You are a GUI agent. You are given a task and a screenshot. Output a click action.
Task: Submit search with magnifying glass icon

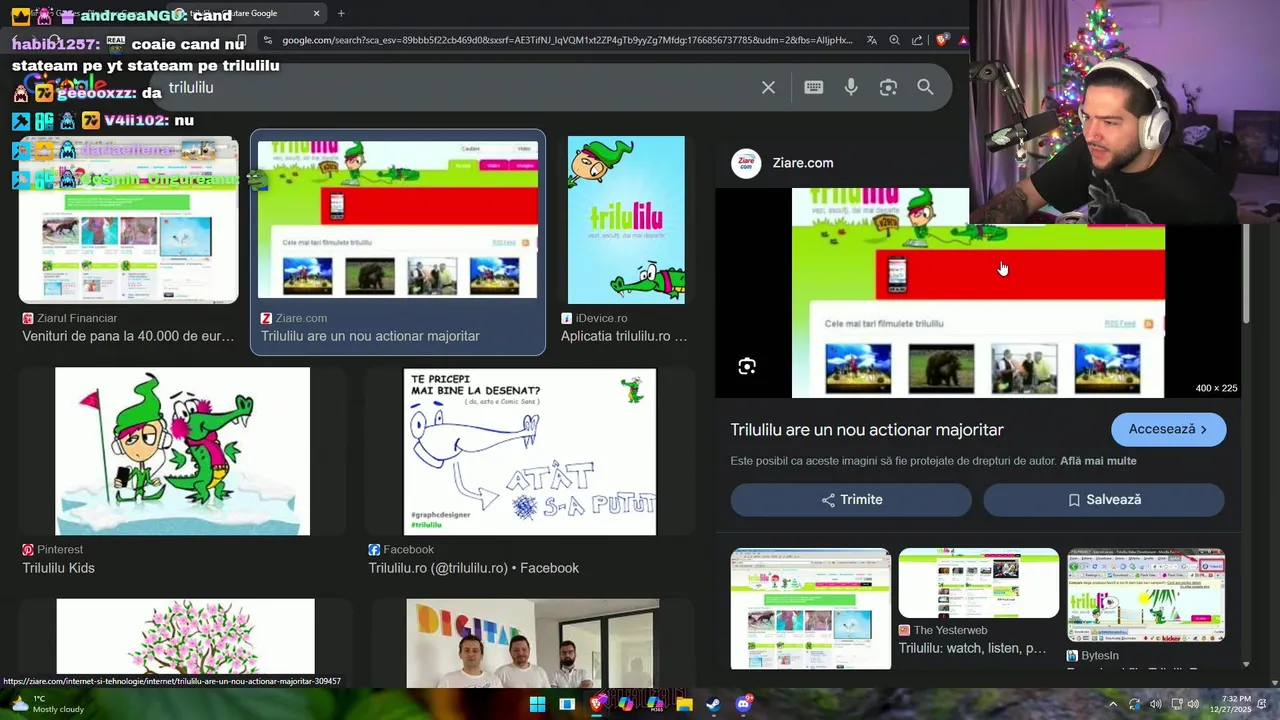pyautogui.click(x=925, y=87)
